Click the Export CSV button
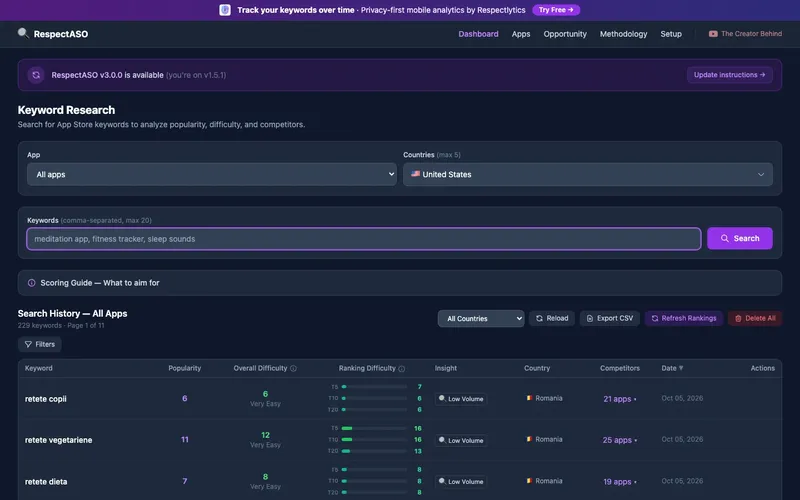Screen dimensions: 800x500 609,318
